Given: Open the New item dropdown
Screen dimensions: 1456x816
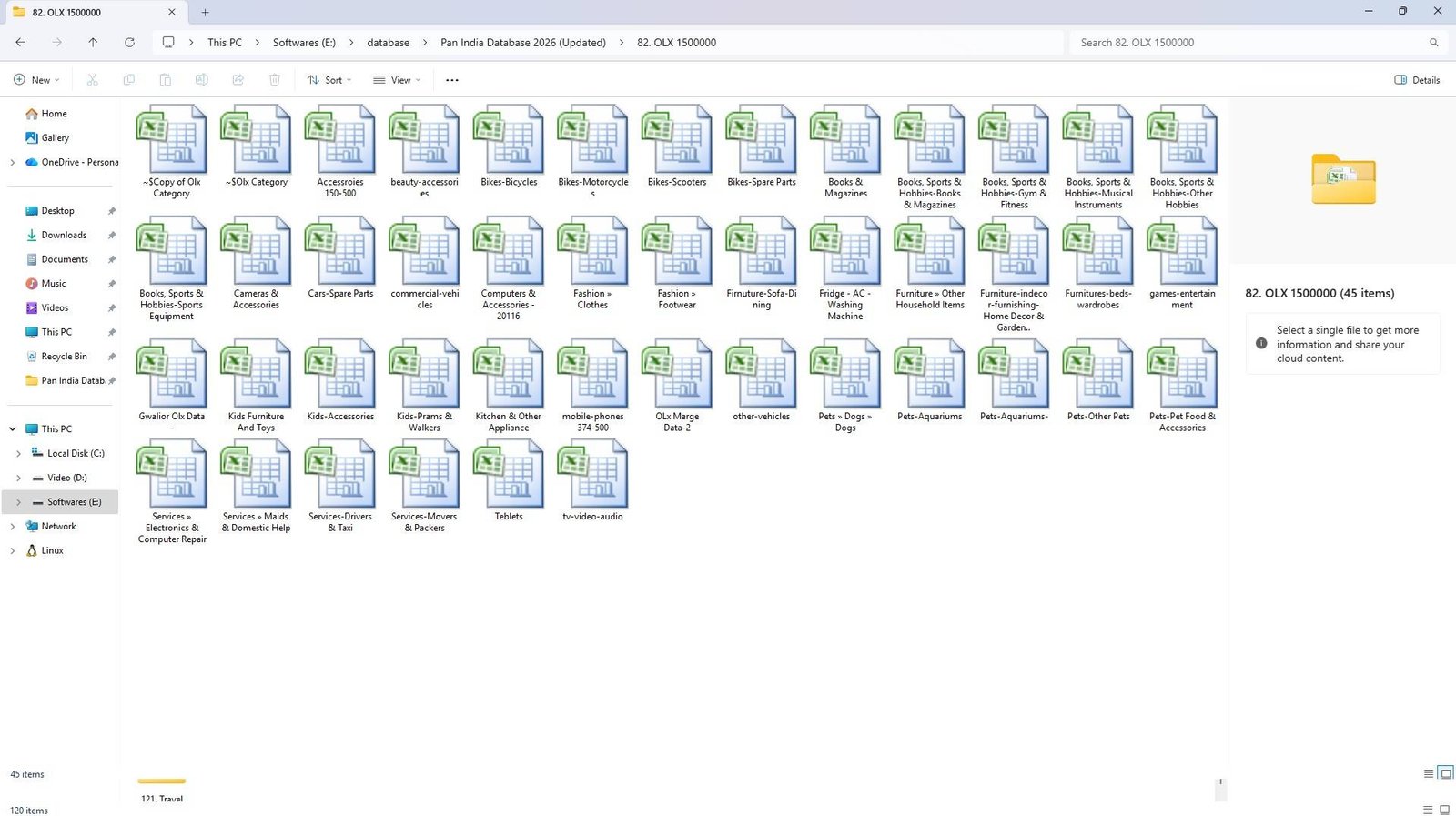Looking at the screenshot, I should coord(36,80).
